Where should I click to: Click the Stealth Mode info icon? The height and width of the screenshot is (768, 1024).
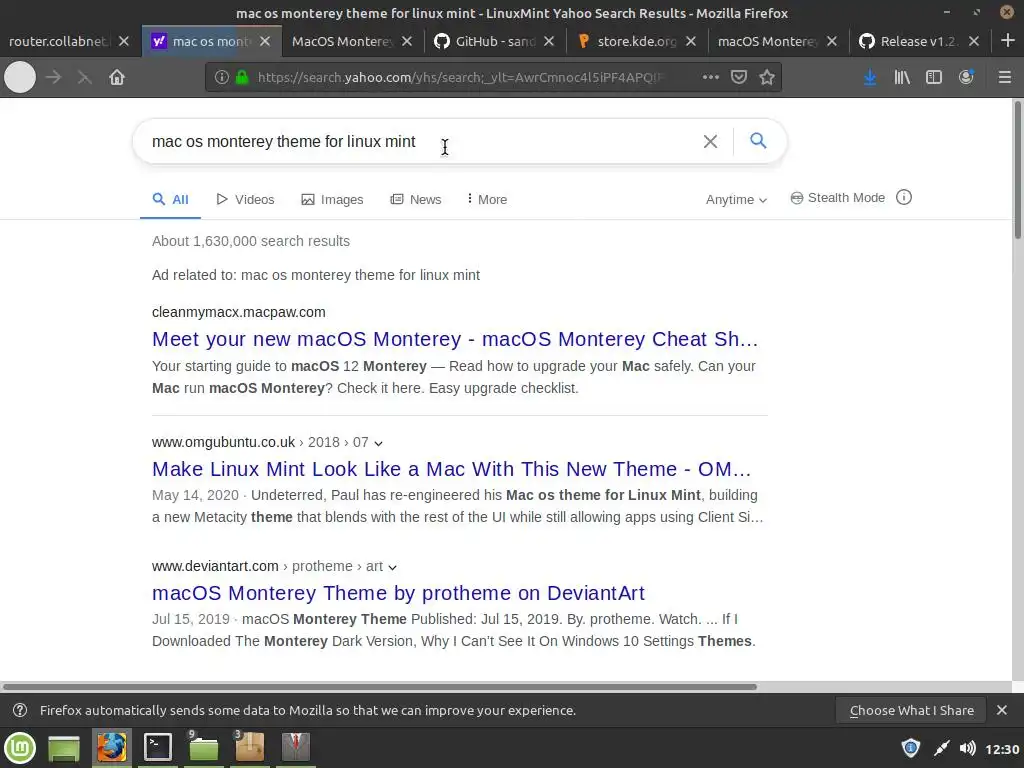(904, 197)
